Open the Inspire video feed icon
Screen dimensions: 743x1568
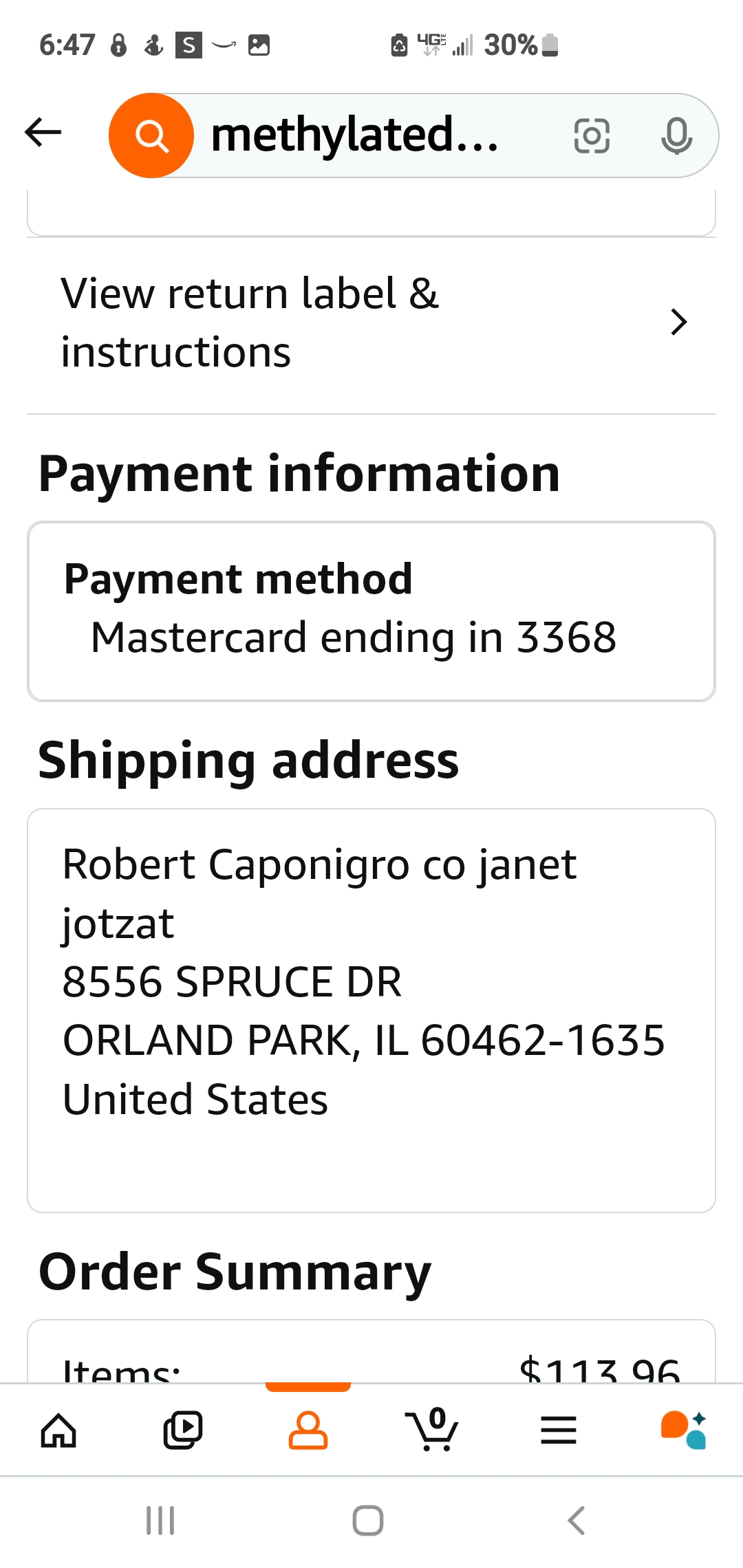[183, 1430]
